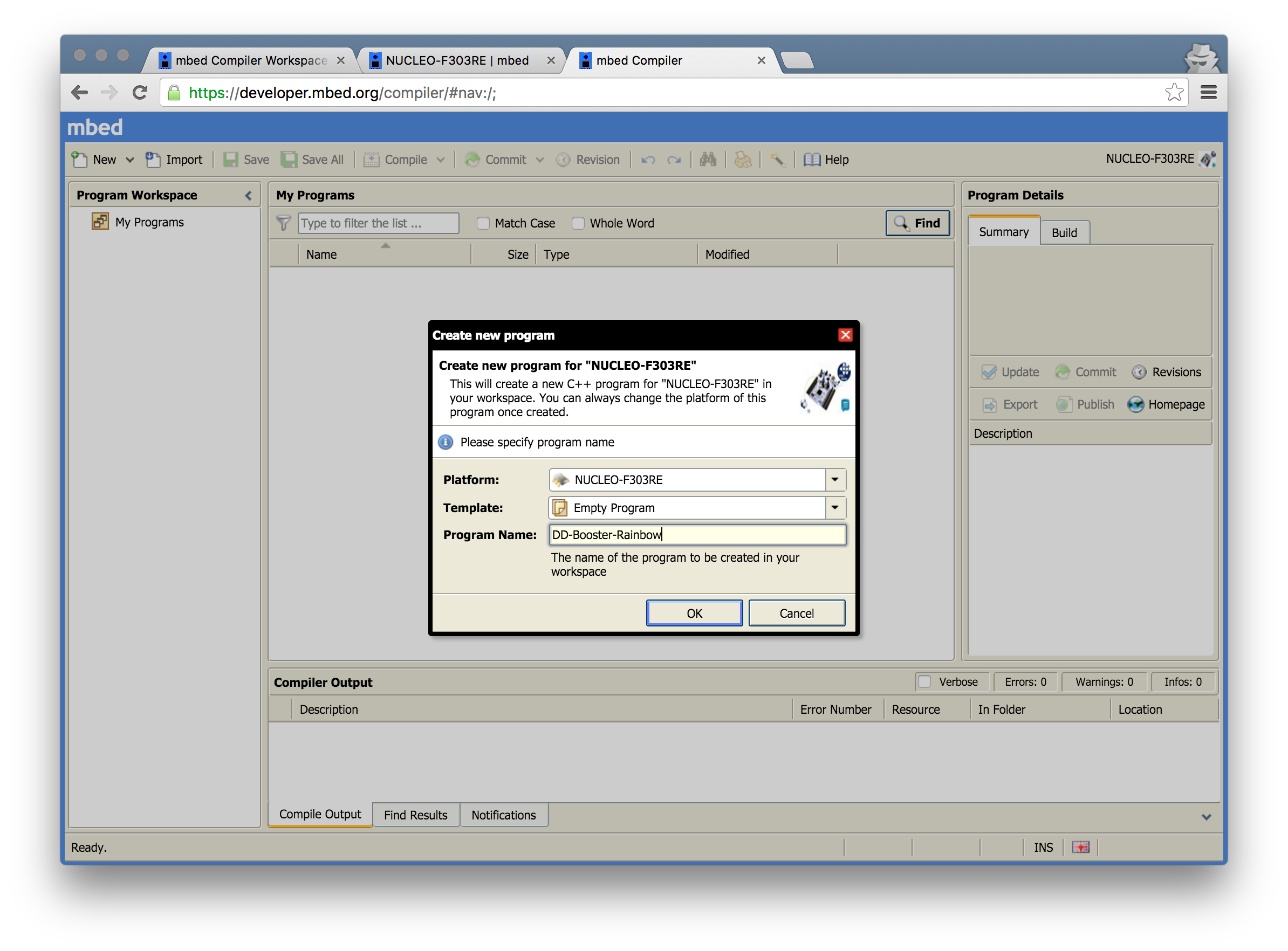1288x951 pixels.
Task: Click the Compile toolbar button
Action: coord(396,160)
